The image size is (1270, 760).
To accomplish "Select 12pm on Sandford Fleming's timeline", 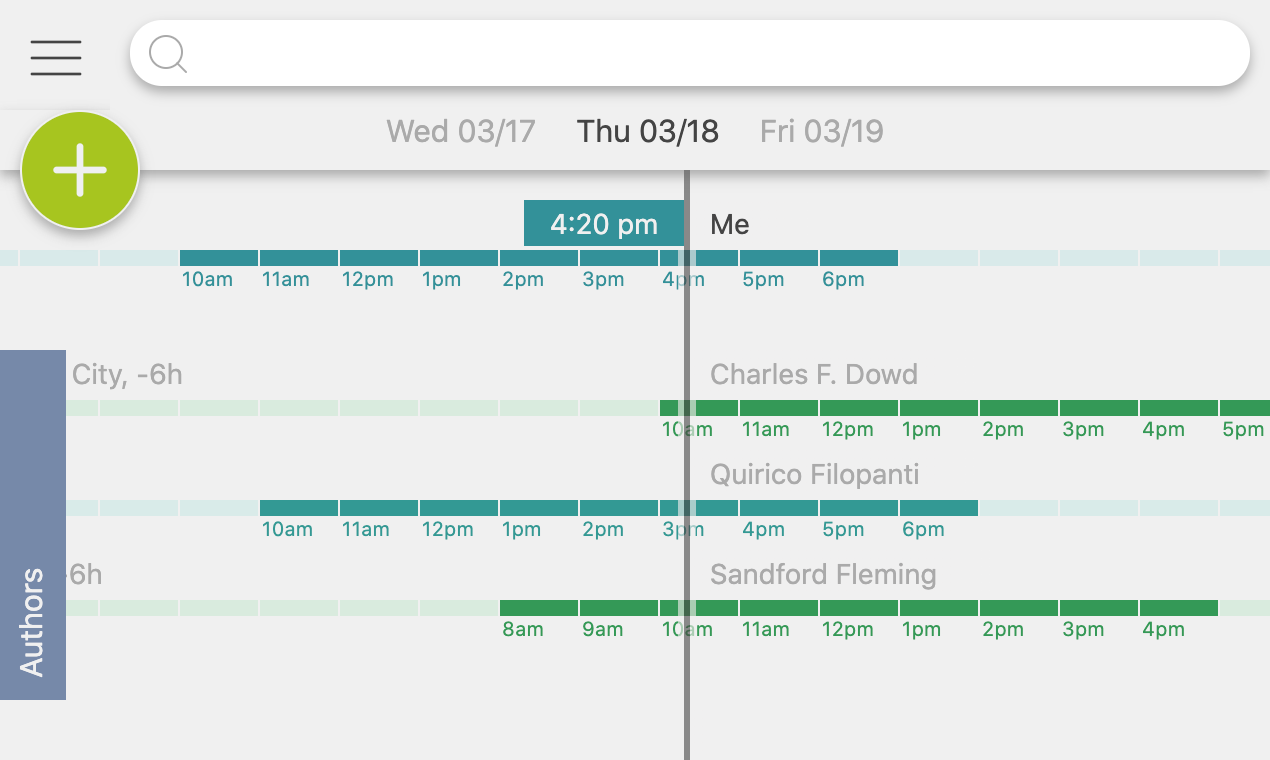I will [x=858, y=607].
